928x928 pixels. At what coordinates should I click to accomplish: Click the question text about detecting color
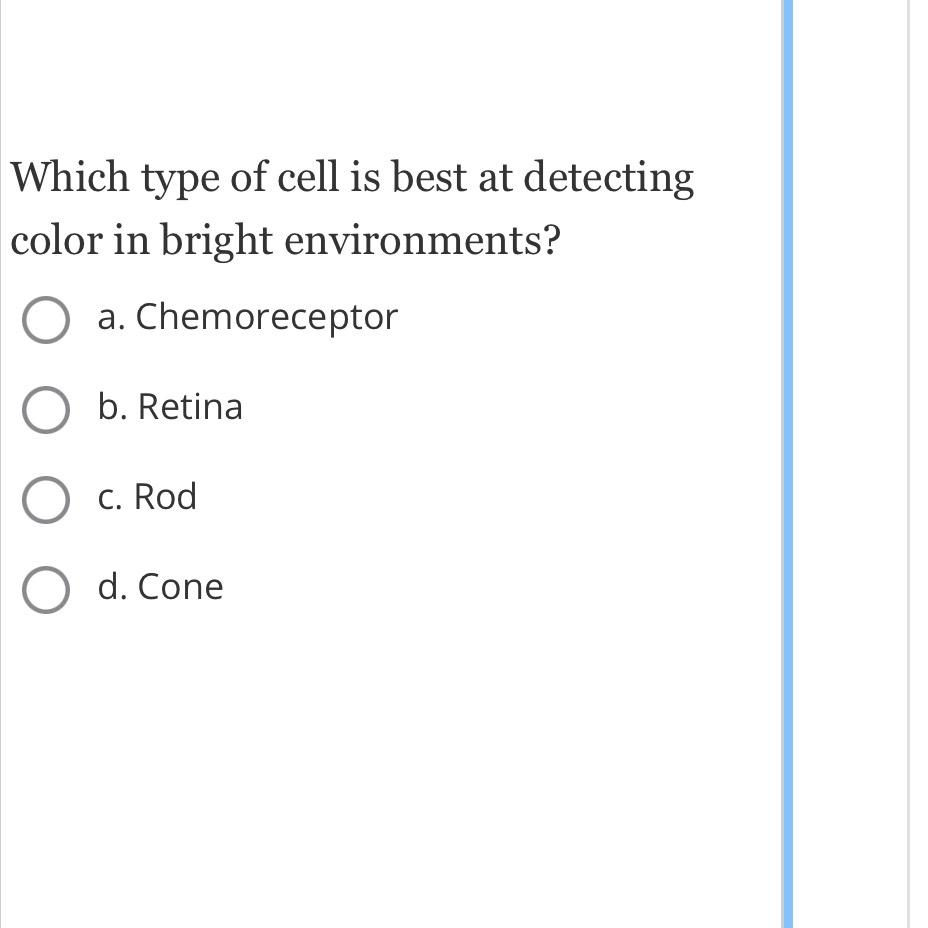350,207
